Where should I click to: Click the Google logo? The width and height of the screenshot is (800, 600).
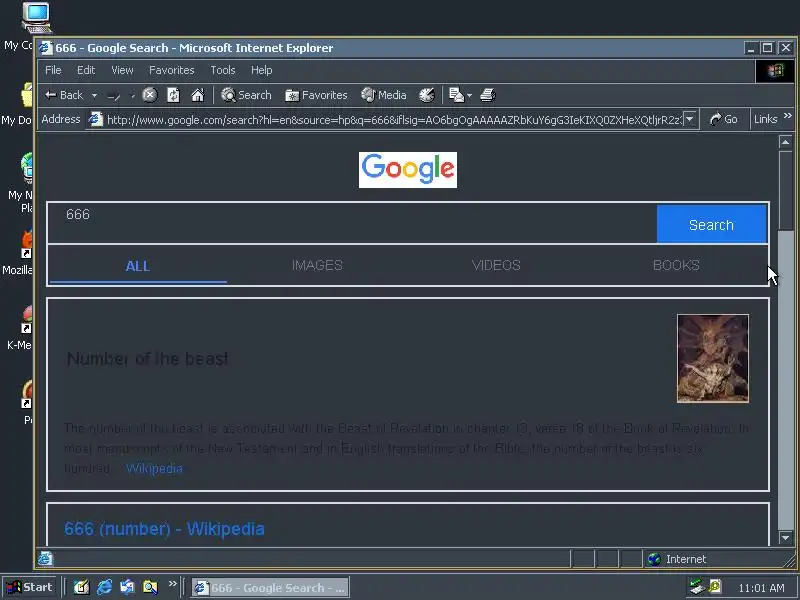coord(408,170)
